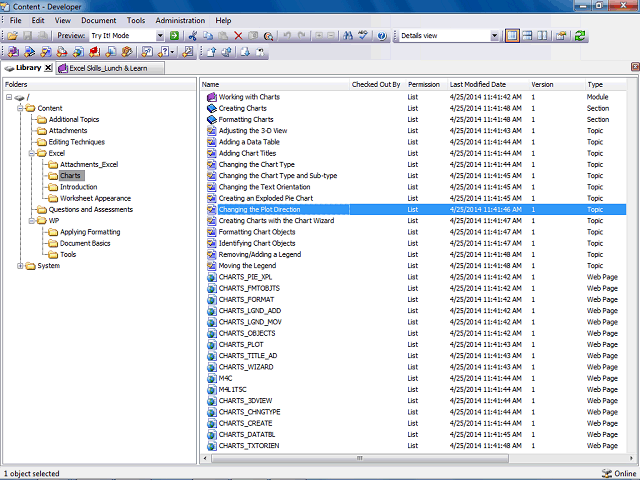Collapse the root '/' tree node
Screen dimensions: 640x480
(9, 97)
